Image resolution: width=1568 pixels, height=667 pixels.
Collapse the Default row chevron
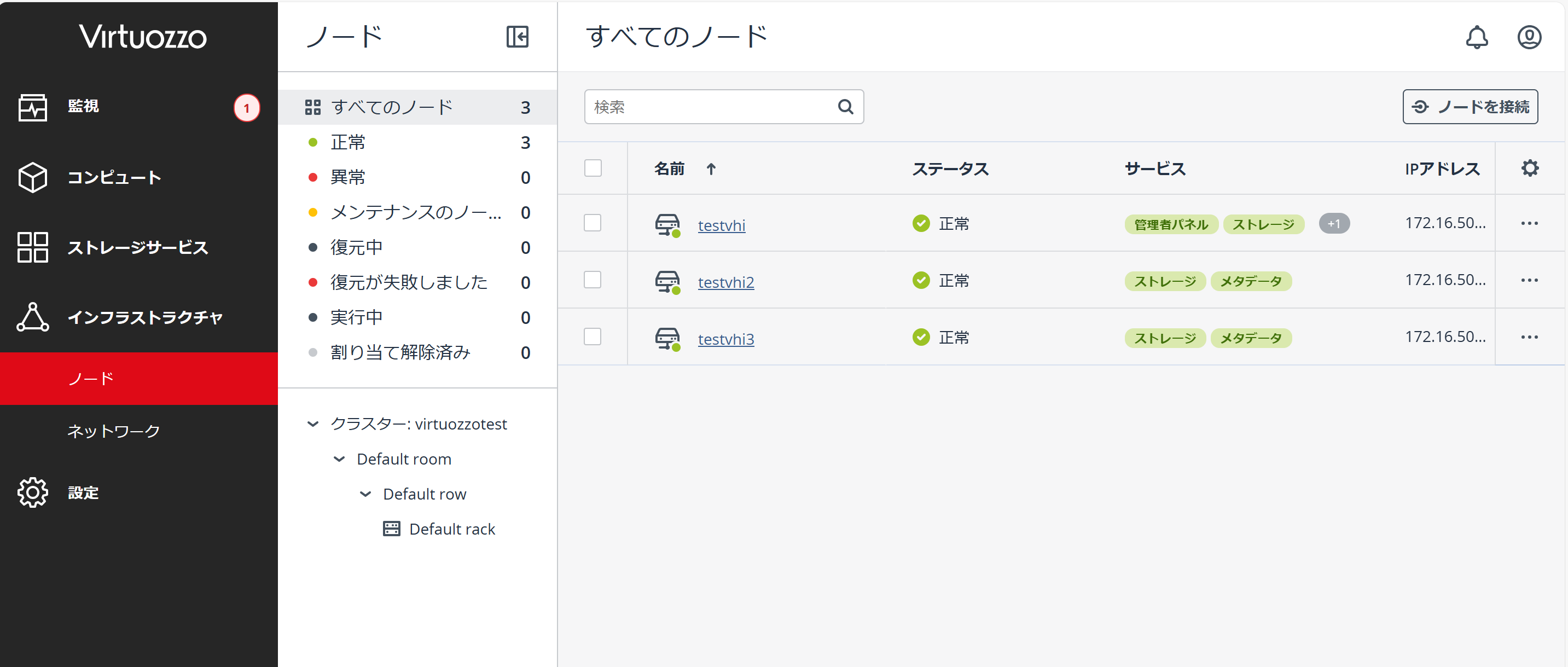click(x=365, y=494)
